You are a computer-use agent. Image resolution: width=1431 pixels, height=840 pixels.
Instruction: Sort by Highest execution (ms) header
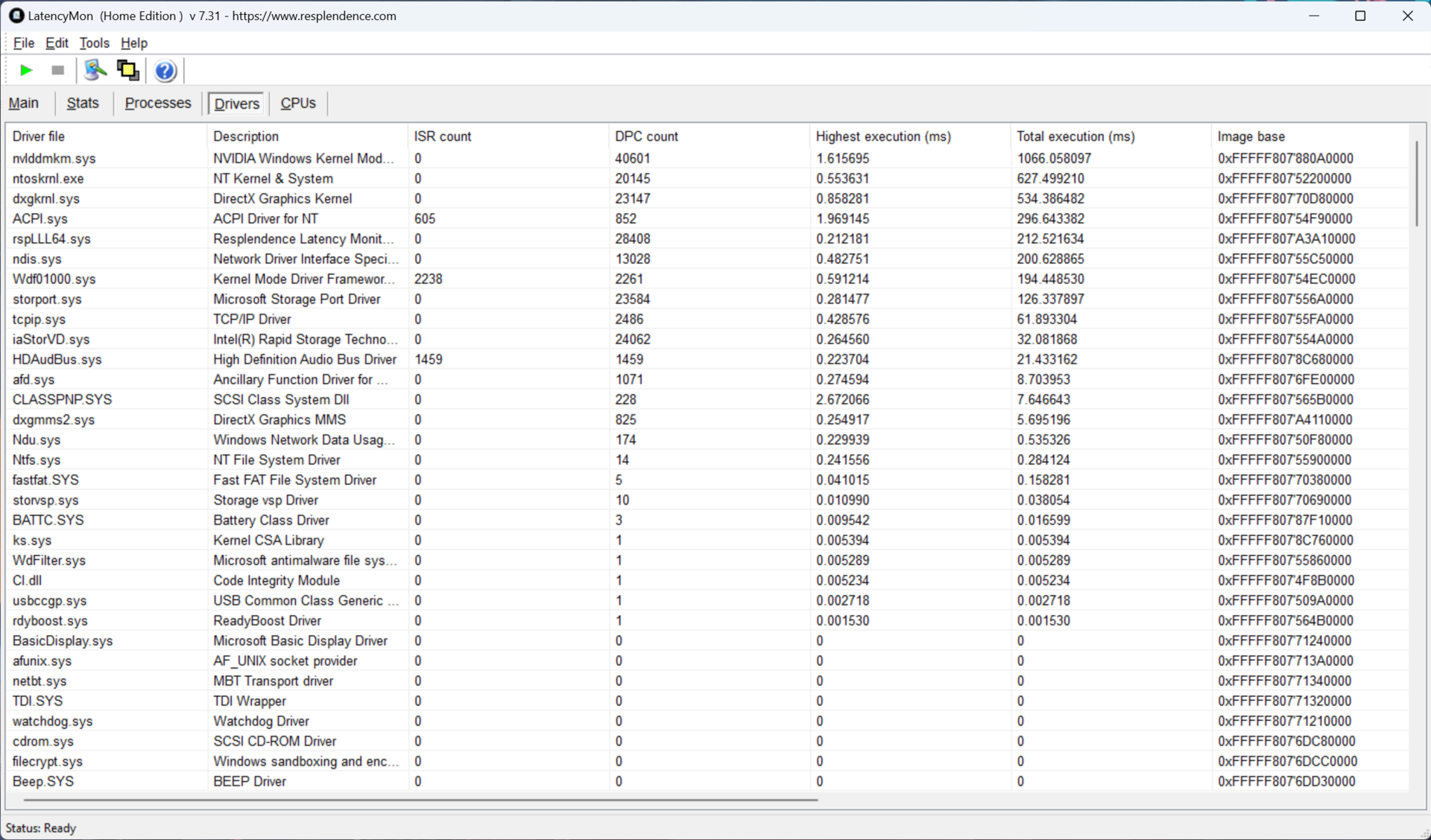point(882,136)
